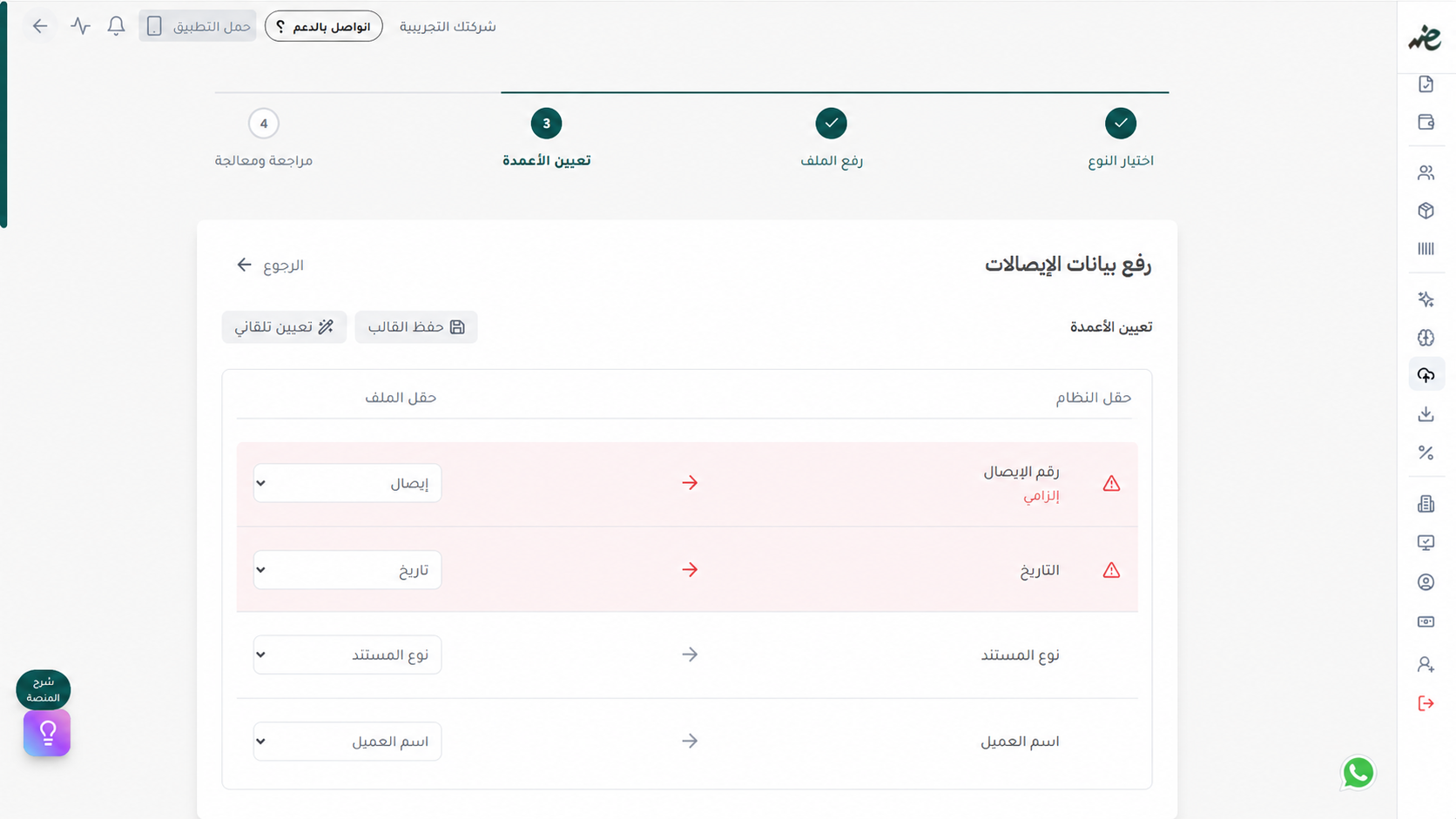Click the إلزامي required label

click(x=1041, y=496)
